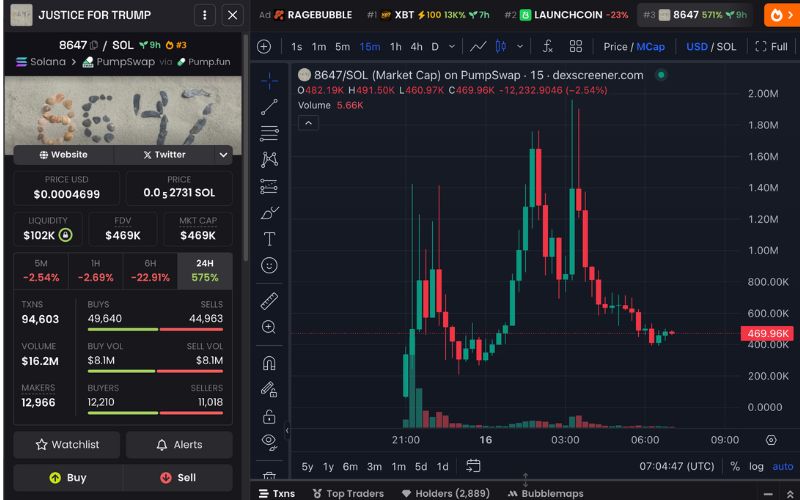Click the Buy button
This screenshot has width=800, height=500.
click(x=68, y=478)
